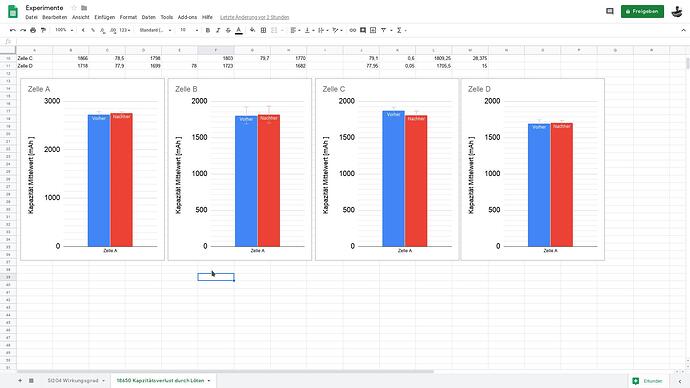This screenshot has height=388, width=690.
Task: Click the red Nachher bar in Zelle B
Action: pyautogui.click(x=269, y=181)
